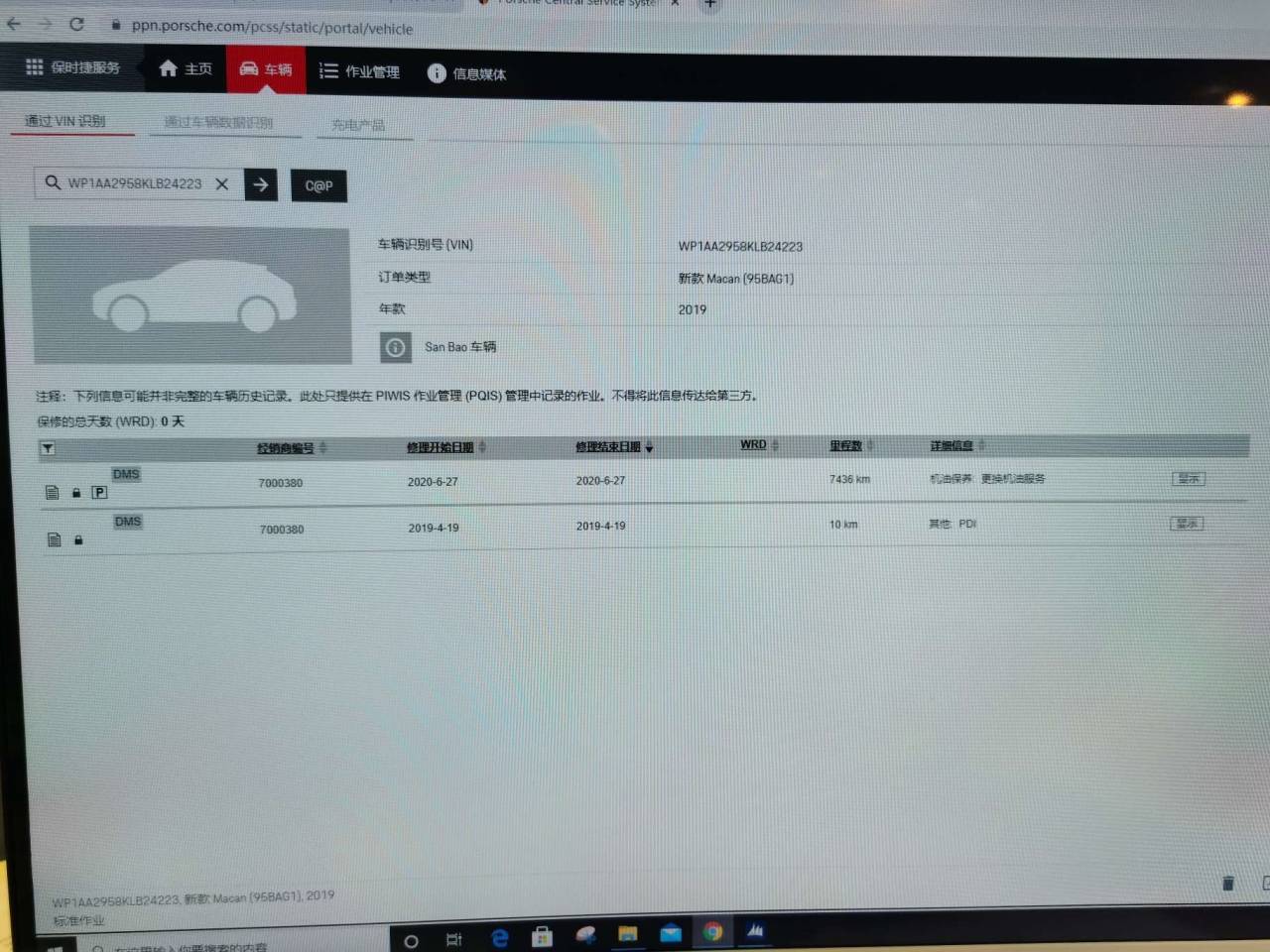Click the DMS badge in the 10 km row

point(128,521)
